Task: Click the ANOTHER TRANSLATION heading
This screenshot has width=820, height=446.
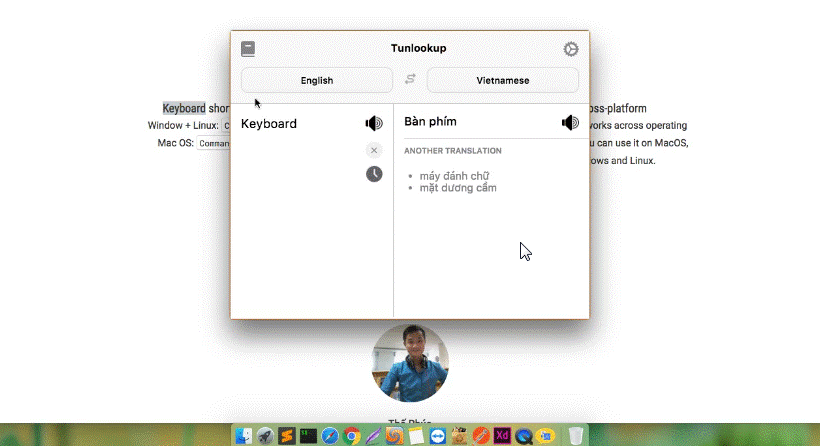Action: 453,151
